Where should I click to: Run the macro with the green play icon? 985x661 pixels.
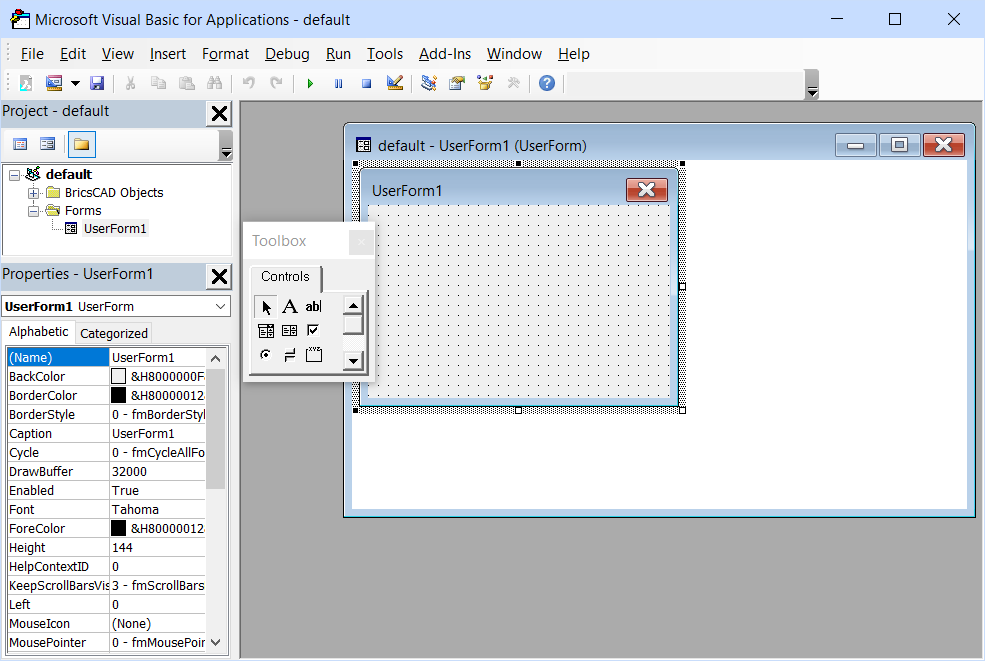click(310, 84)
